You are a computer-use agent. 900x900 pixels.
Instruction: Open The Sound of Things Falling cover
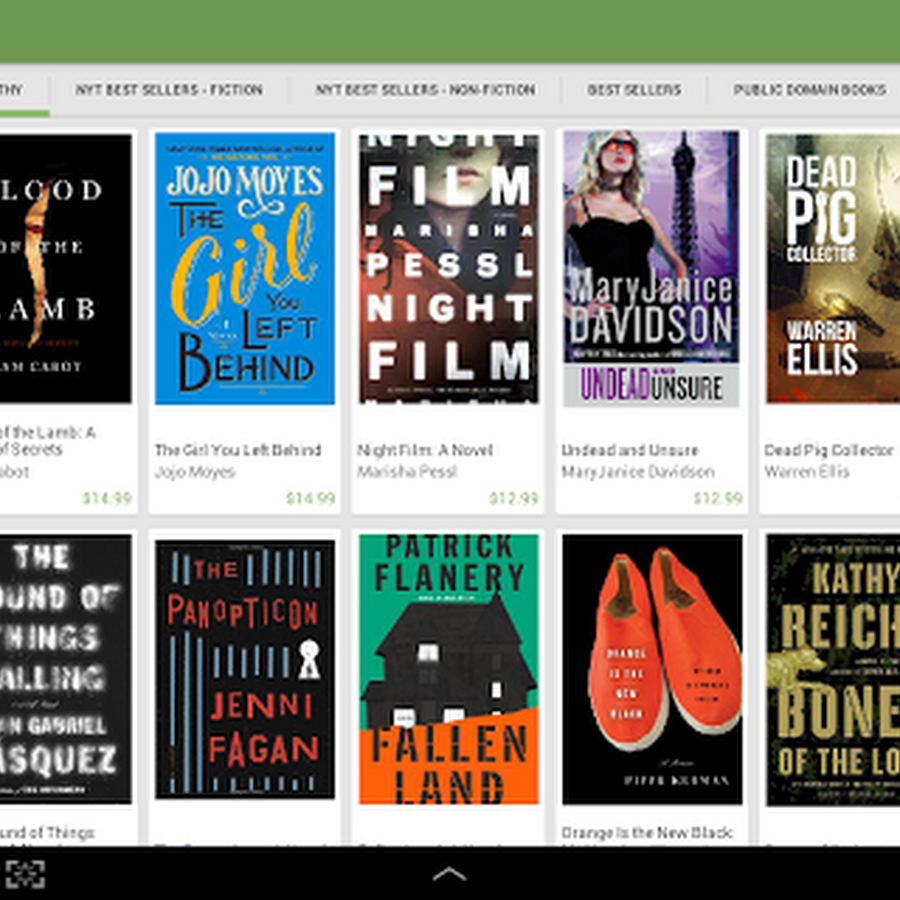[x=65, y=669]
